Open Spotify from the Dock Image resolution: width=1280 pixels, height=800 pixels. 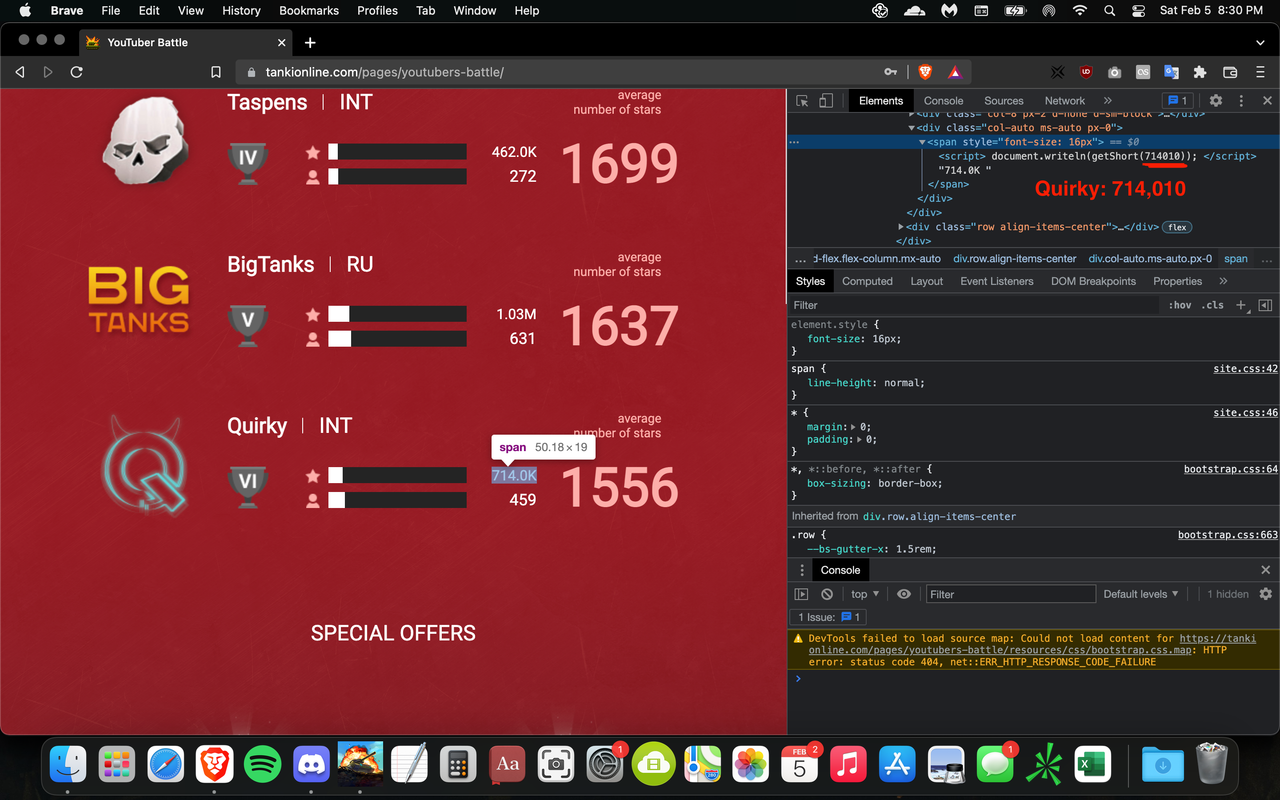pos(263,766)
